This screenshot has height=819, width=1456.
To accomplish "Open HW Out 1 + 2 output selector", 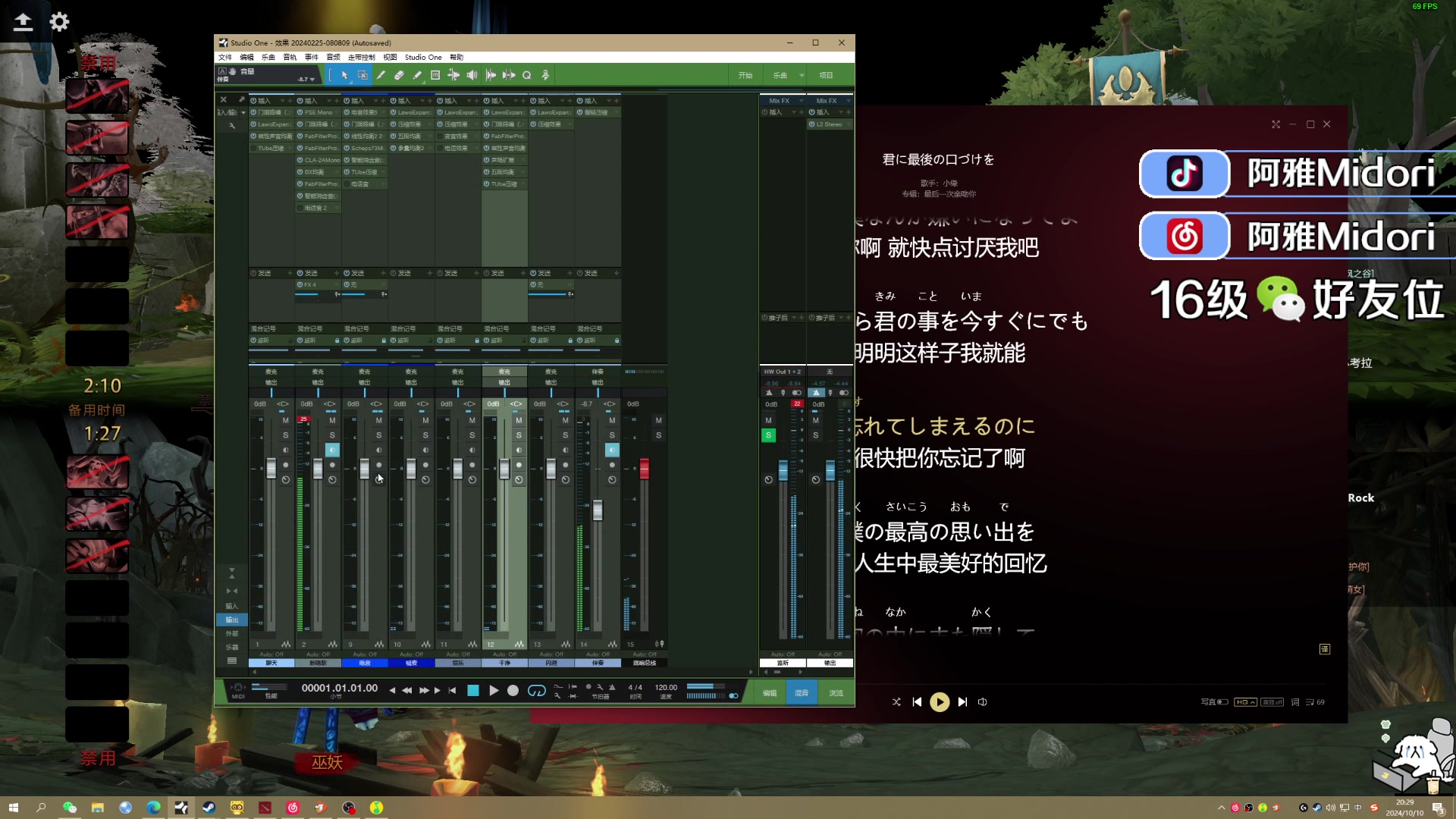I will pyautogui.click(x=782, y=372).
